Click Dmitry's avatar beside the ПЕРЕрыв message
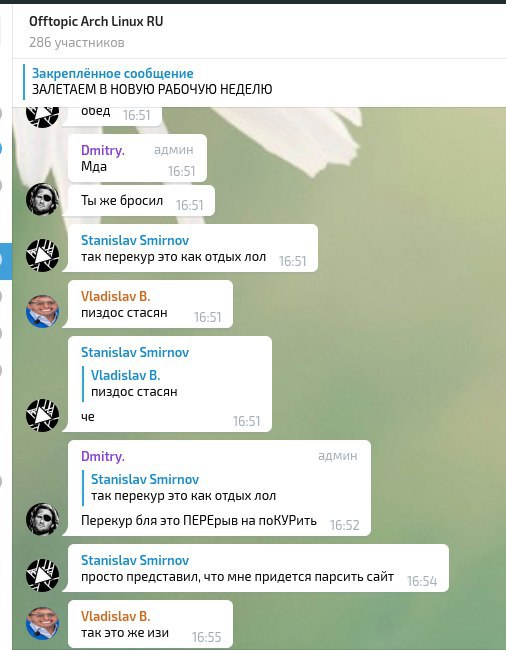The image size is (506, 650). click(x=42, y=519)
